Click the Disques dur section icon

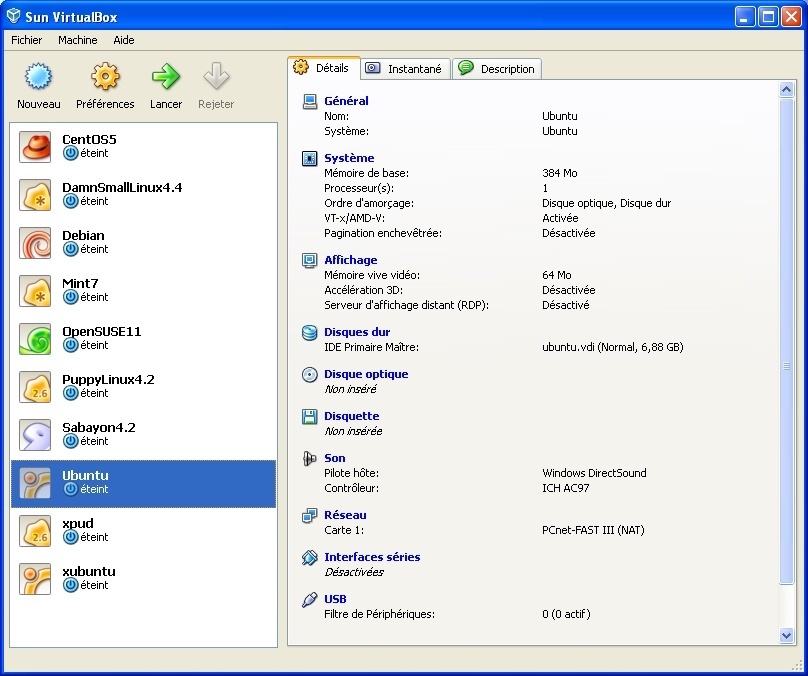point(310,332)
